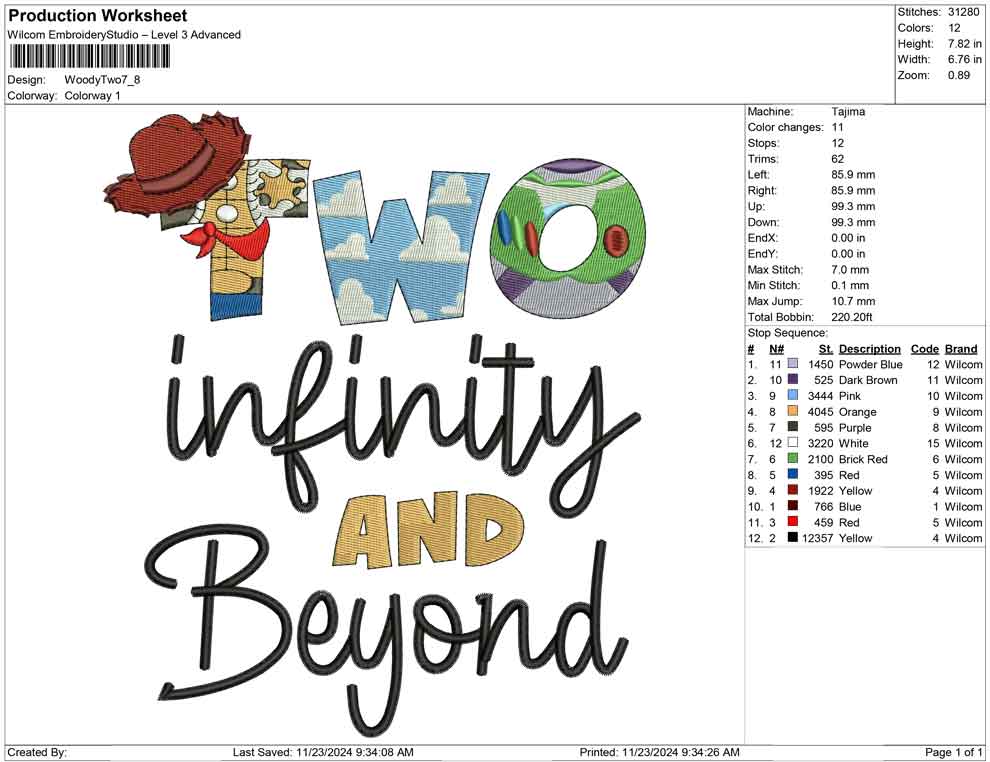
Task: Click the Width value 6.76 in
Action: tap(964, 59)
